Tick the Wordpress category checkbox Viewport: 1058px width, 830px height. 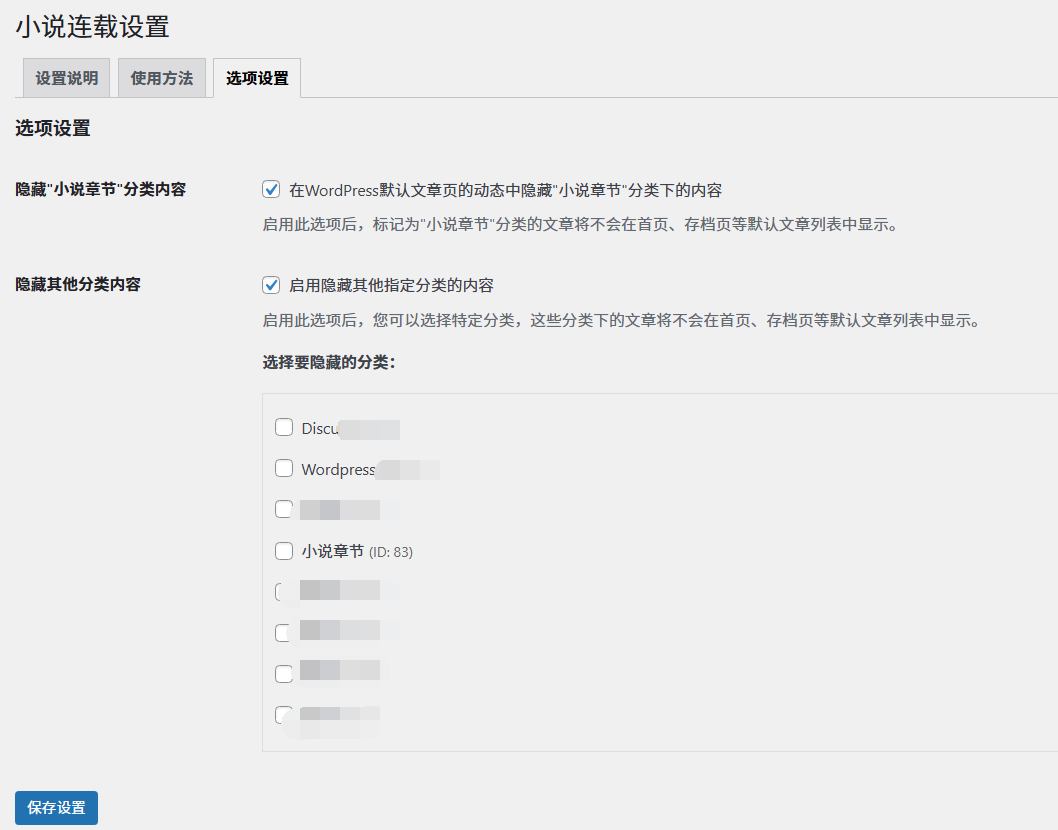pyautogui.click(x=284, y=469)
